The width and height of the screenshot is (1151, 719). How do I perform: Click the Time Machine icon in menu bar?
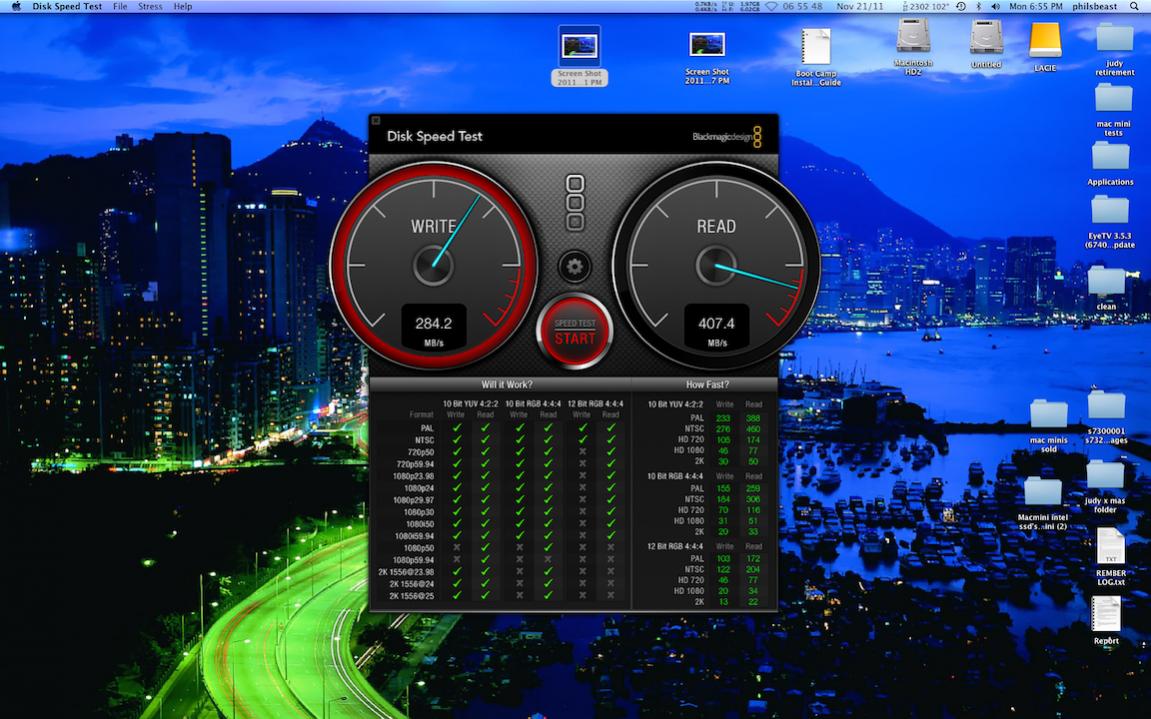pos(961,6)
